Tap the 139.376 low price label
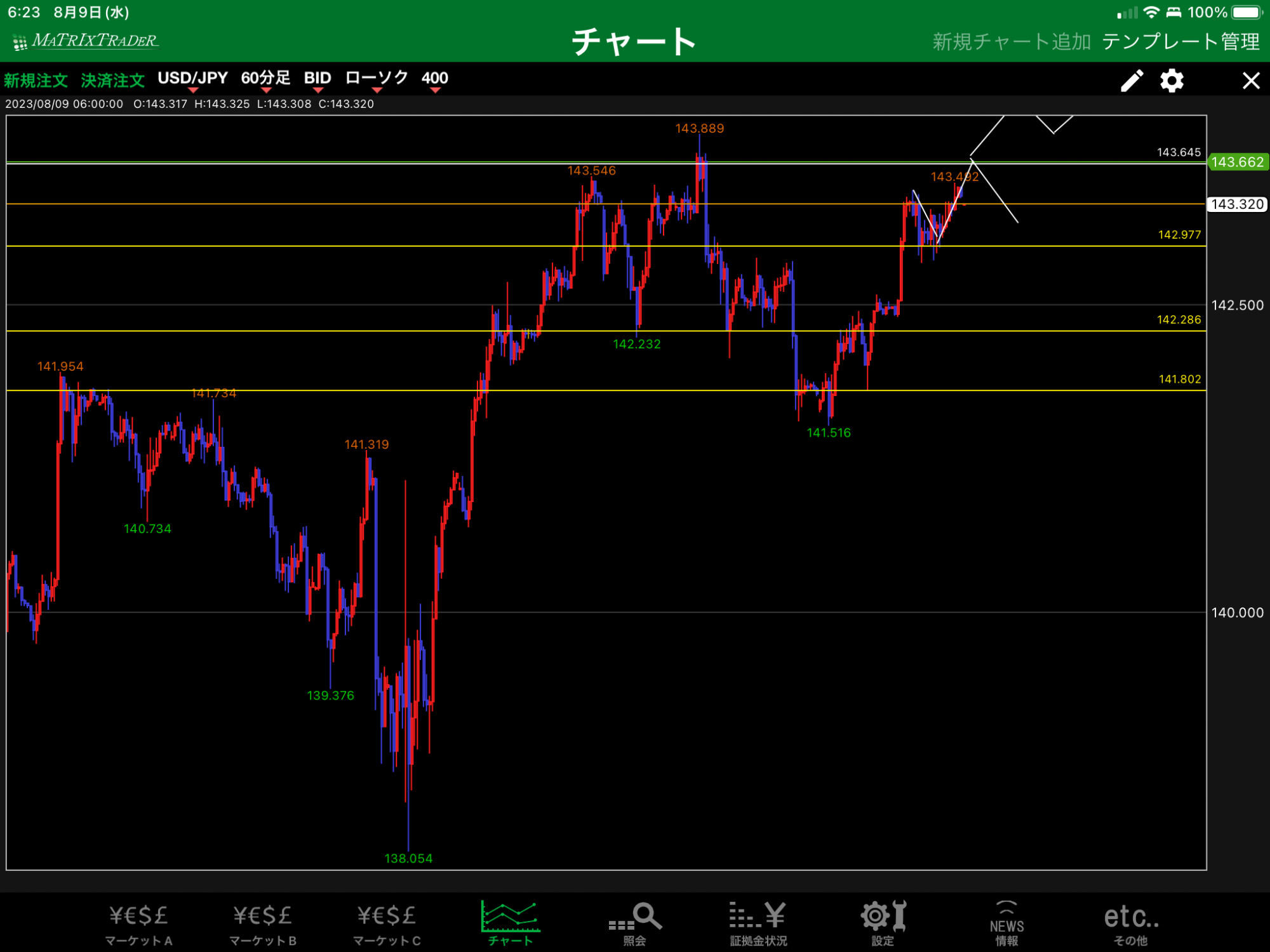 coord(330,696)
